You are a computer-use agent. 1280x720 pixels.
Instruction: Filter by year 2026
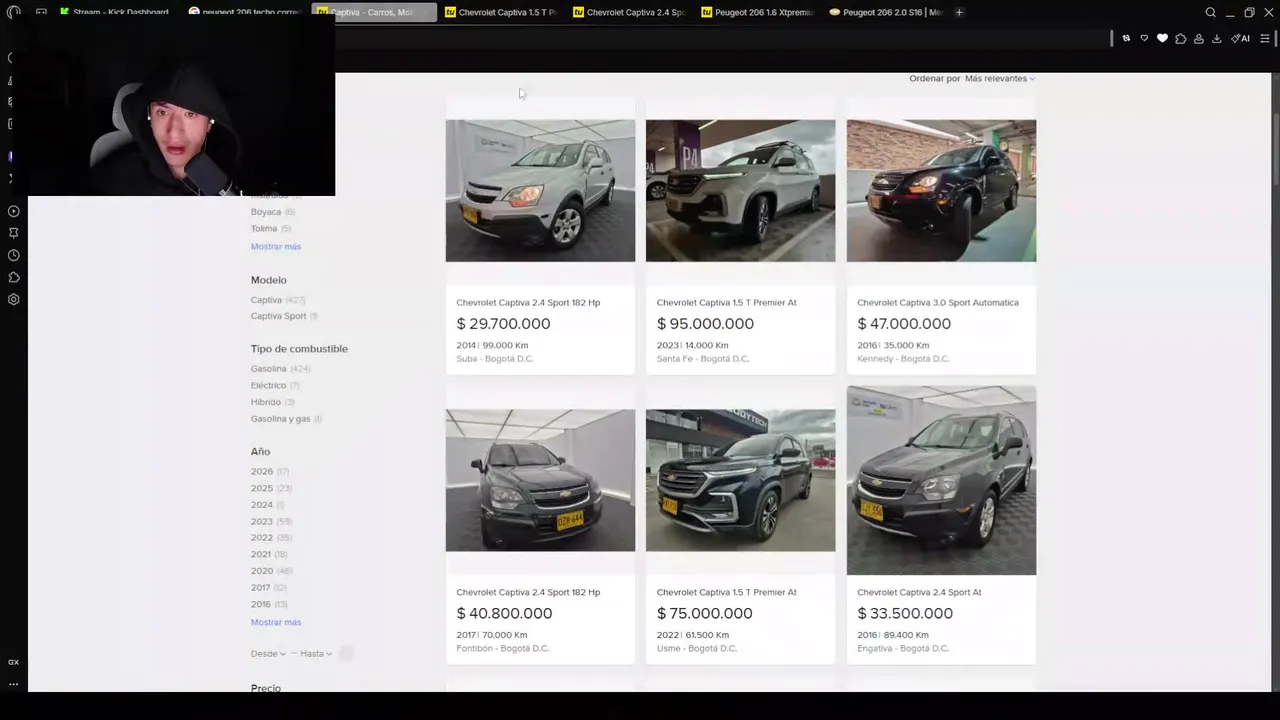[270, 472]
